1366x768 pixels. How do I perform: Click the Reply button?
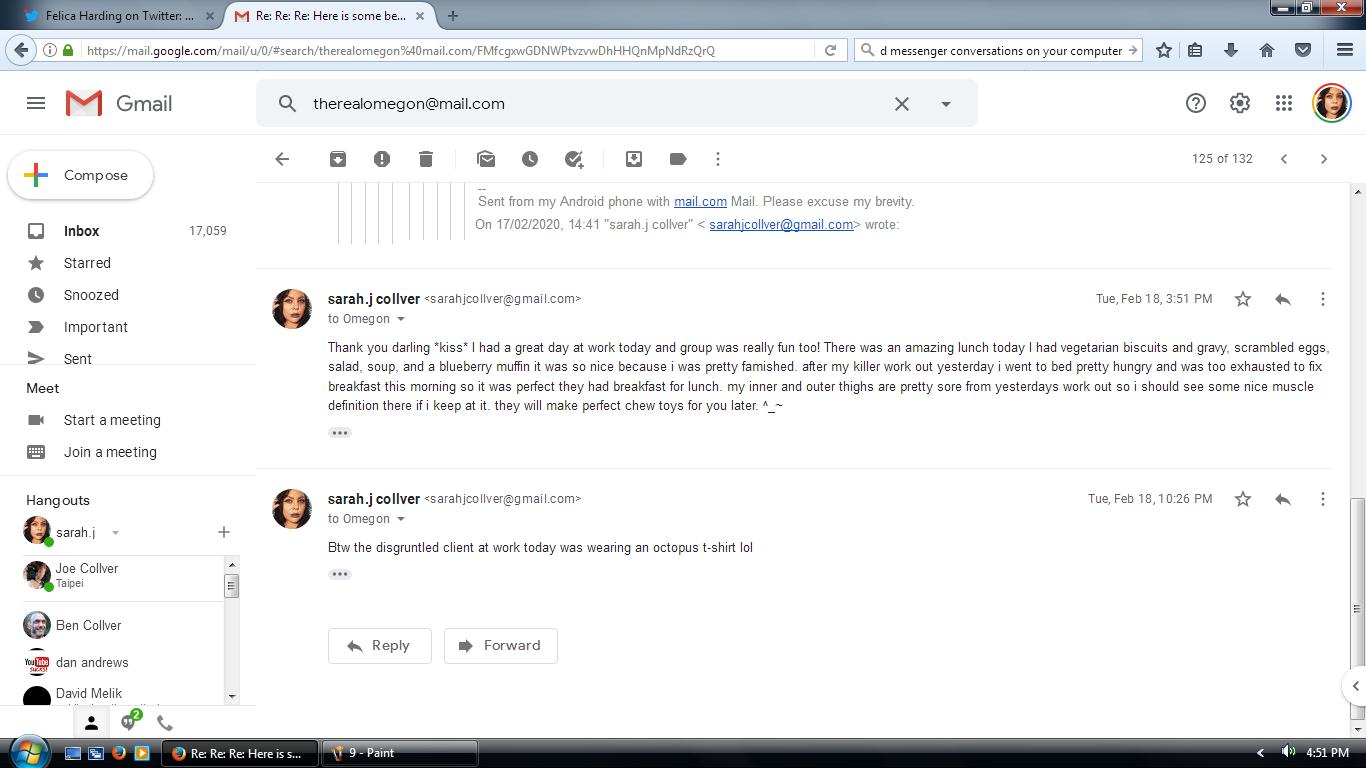point(380,646)
